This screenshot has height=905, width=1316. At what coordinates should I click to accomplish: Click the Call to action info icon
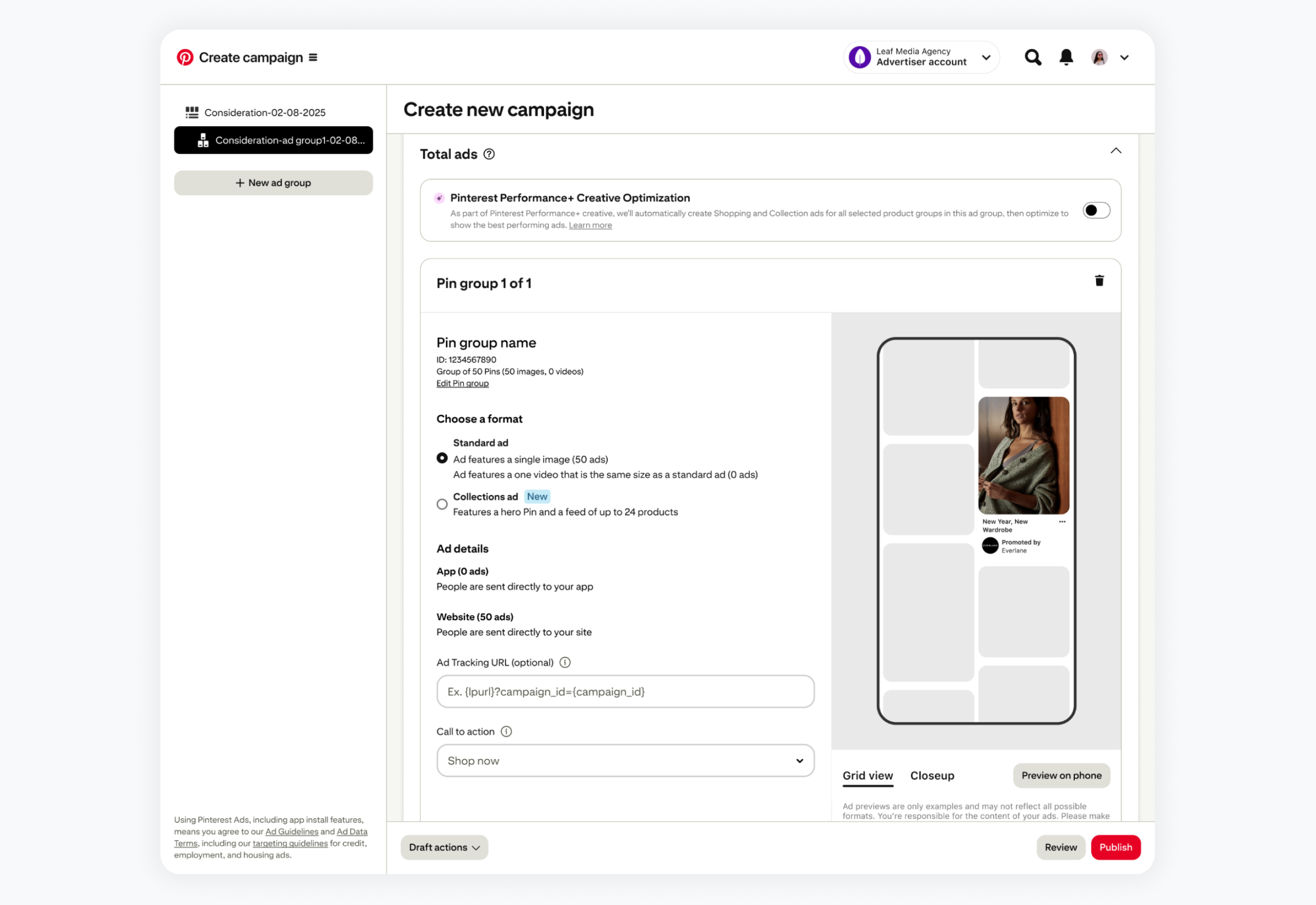click(507, 732)
